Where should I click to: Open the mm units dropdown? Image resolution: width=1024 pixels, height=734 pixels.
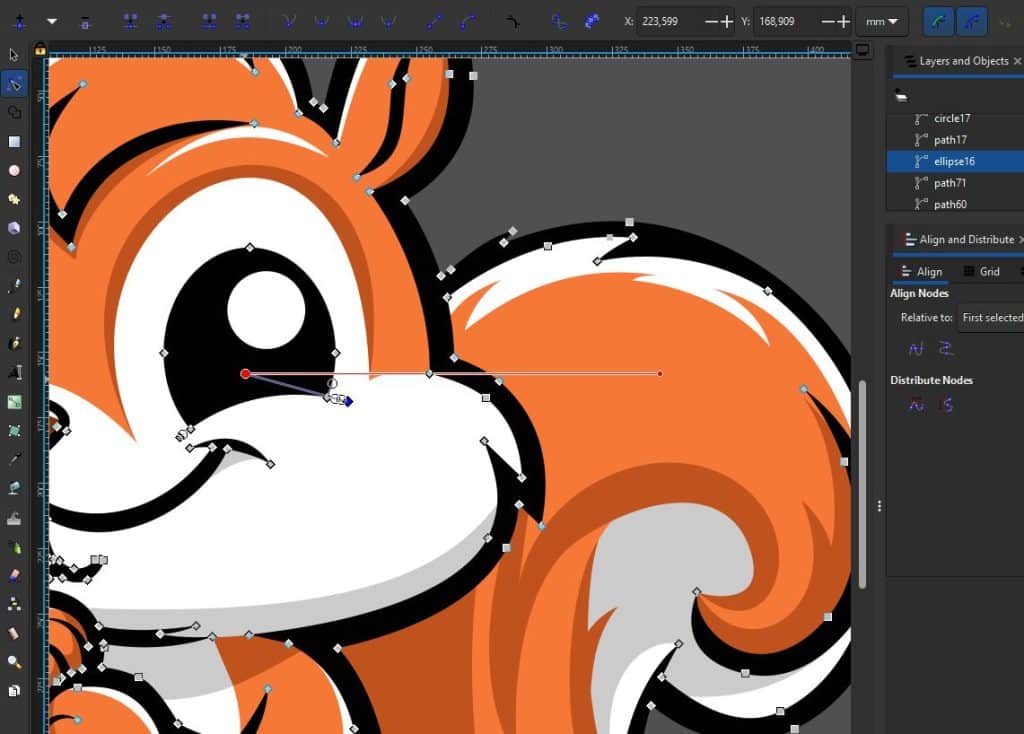point(882,22)
